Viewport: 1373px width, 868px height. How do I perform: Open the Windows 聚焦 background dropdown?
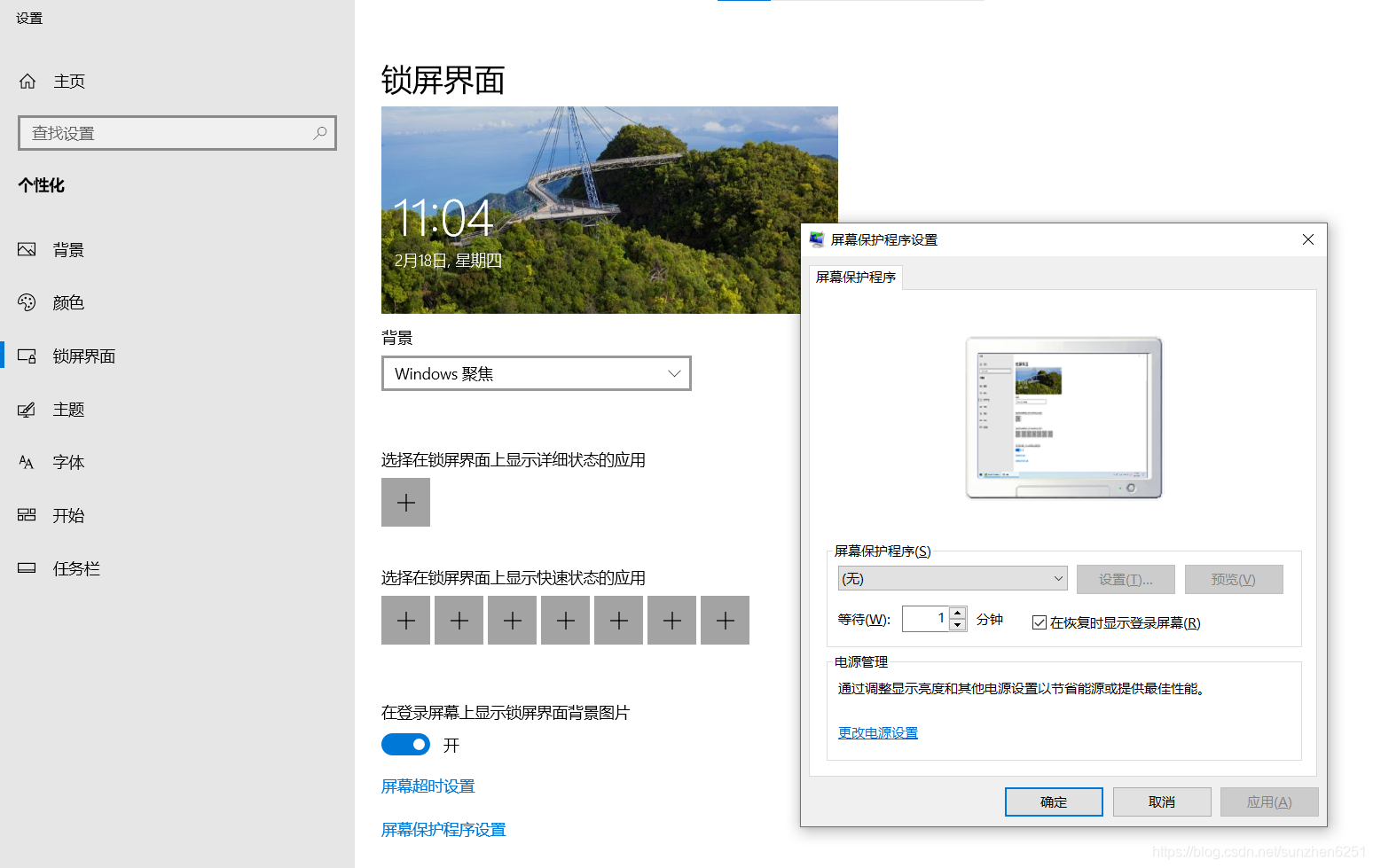coord(537,373)
